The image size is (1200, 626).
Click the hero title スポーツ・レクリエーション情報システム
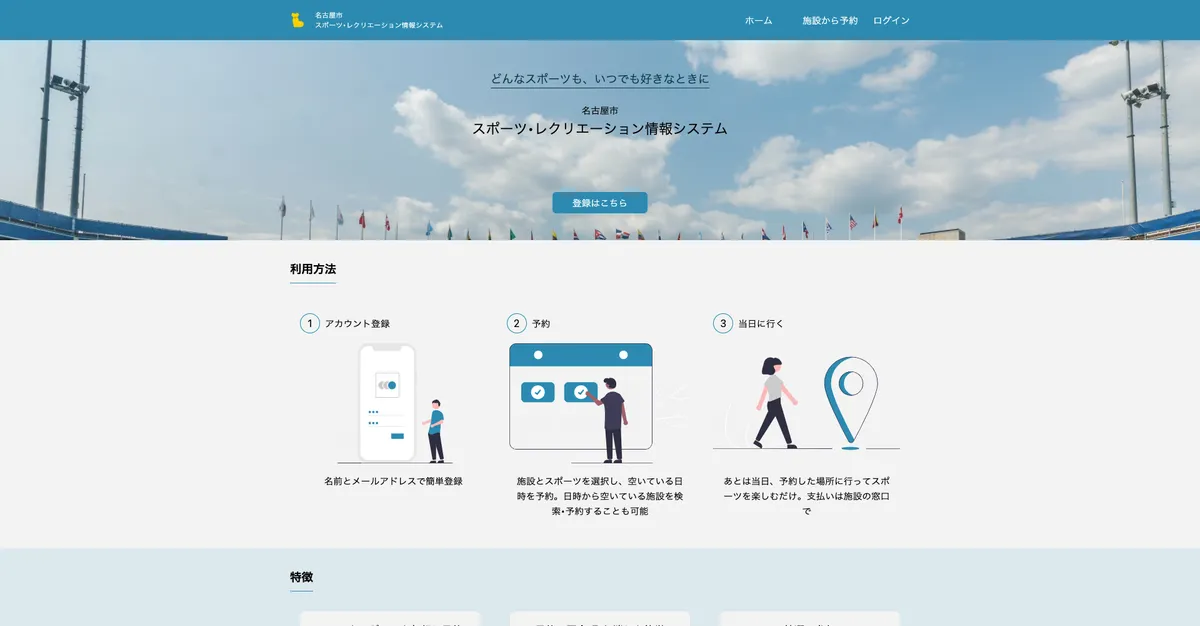coord(600,129)
